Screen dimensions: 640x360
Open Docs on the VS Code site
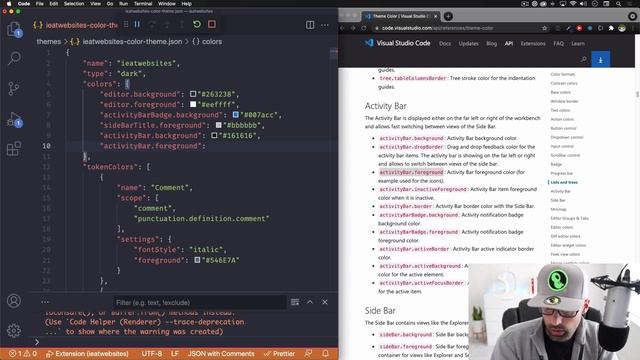445,44
